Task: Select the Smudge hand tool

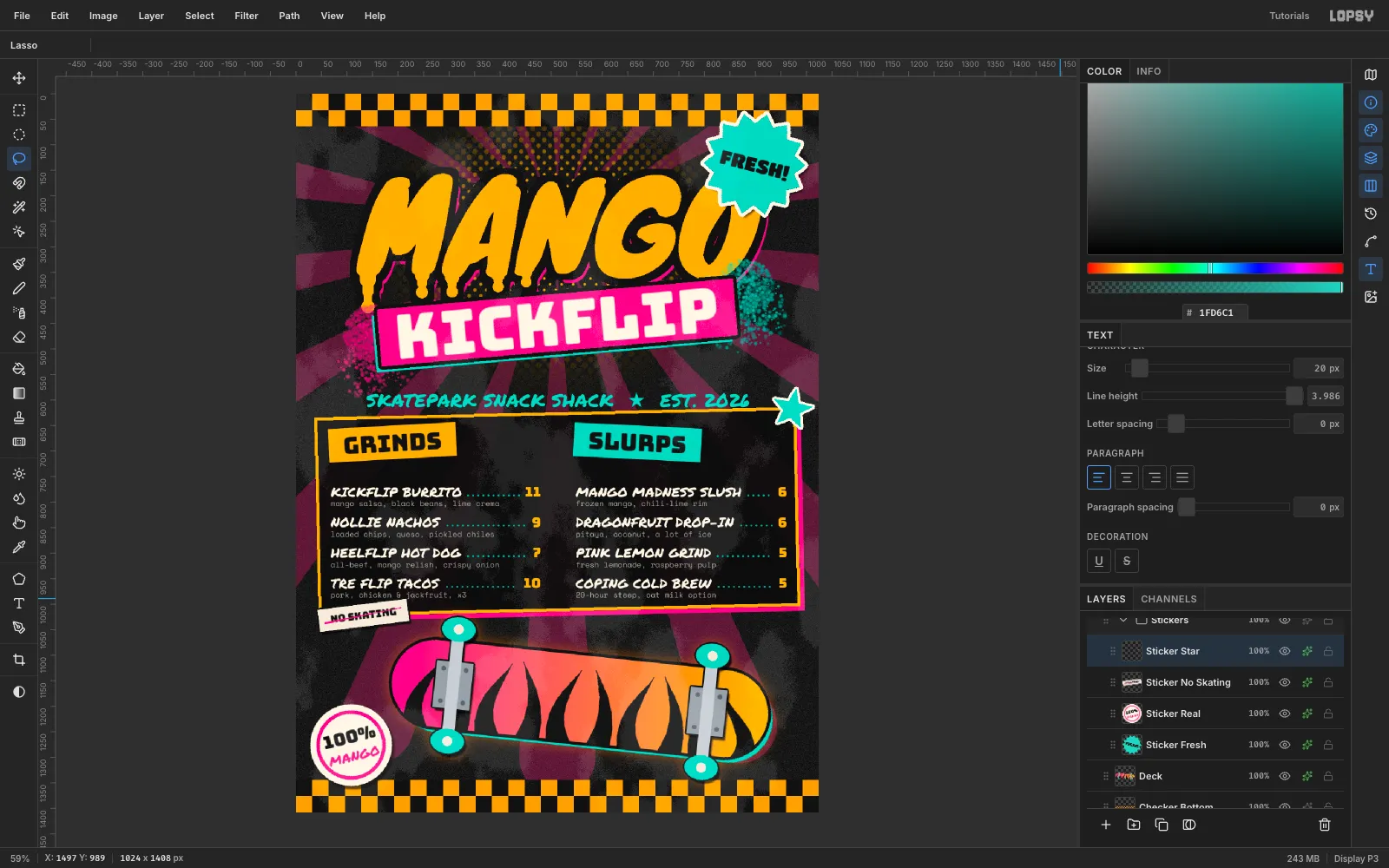Action: click(x=19, y=523)
